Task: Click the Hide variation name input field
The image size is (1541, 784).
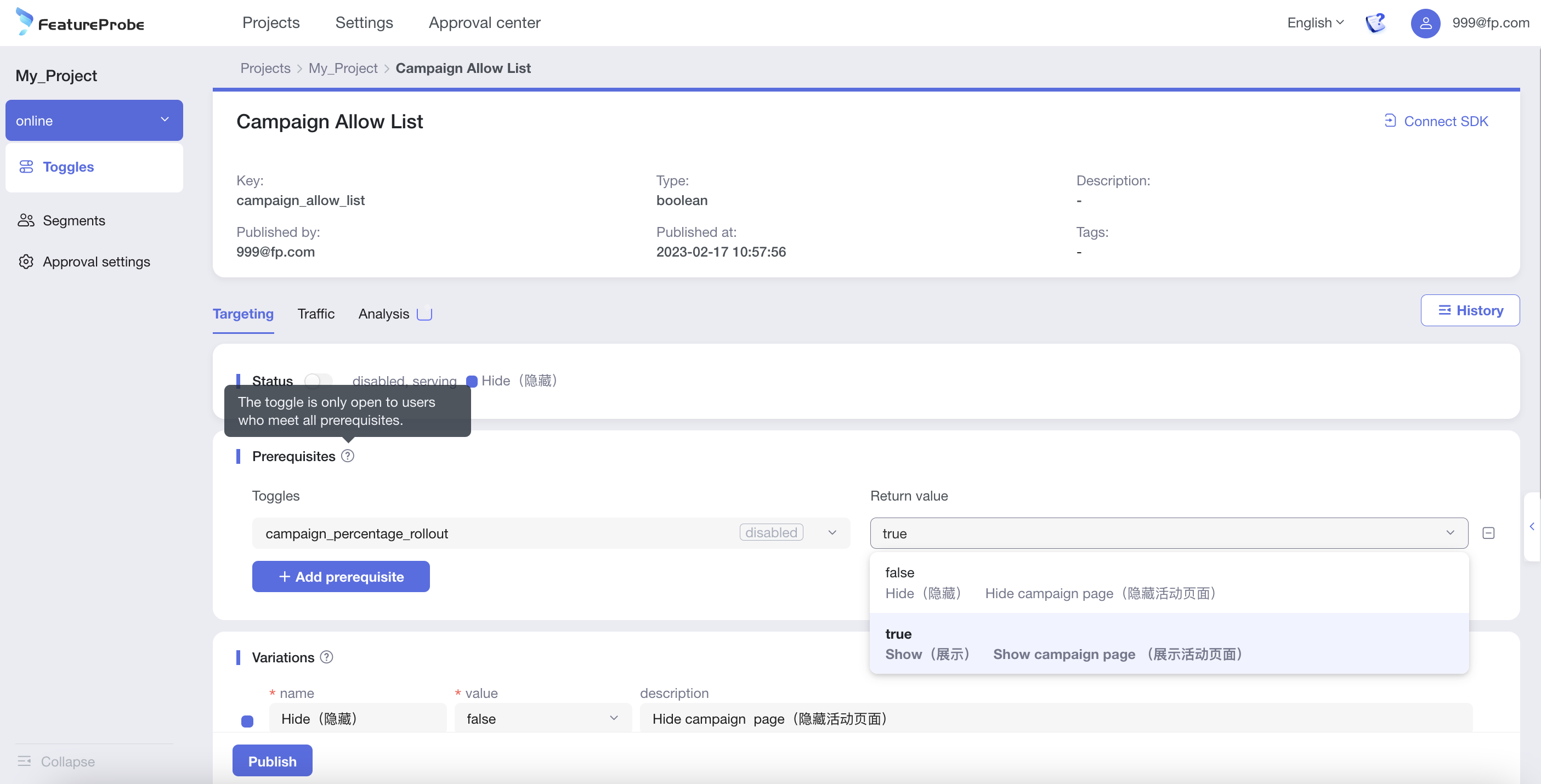Action: click(x=357, y=719)
